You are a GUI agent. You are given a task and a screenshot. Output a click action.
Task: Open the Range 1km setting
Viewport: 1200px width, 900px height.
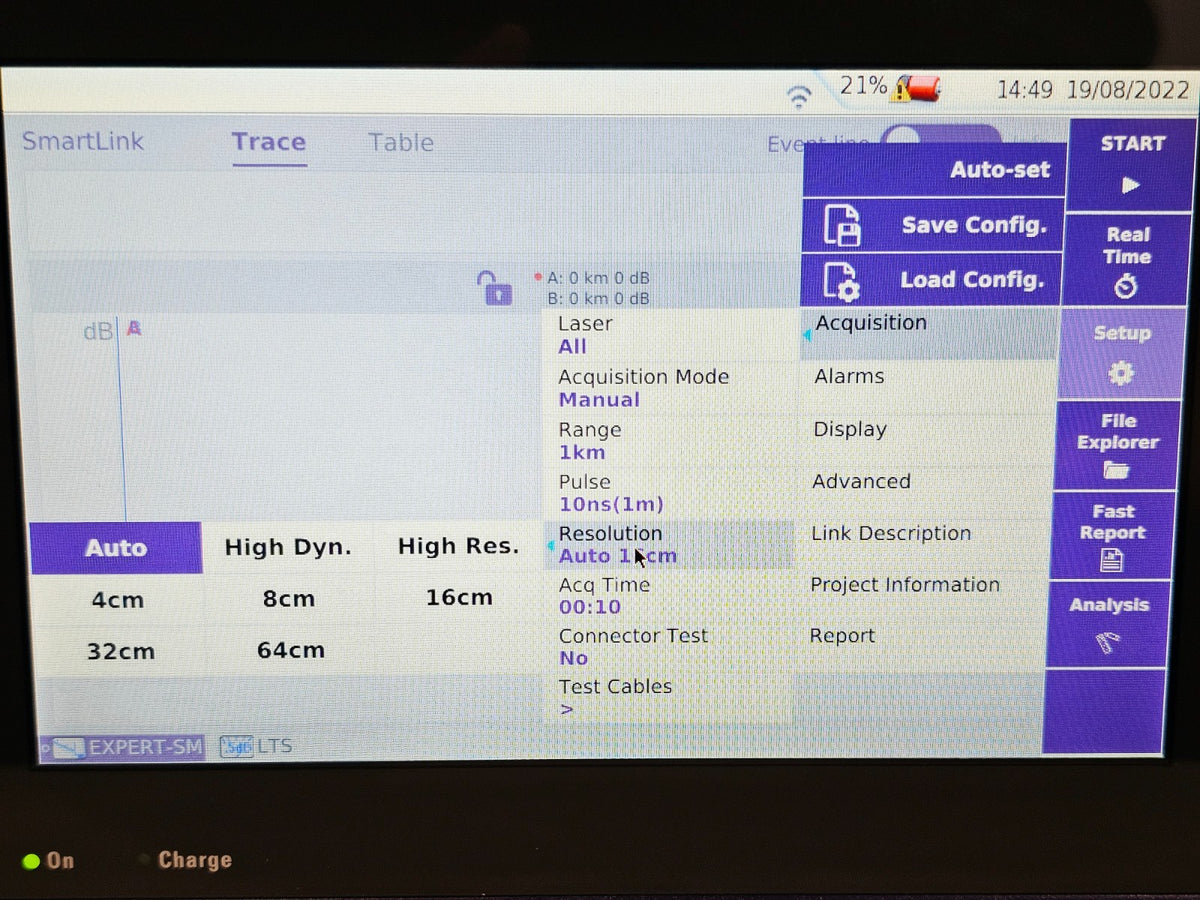tap(669, 440)
